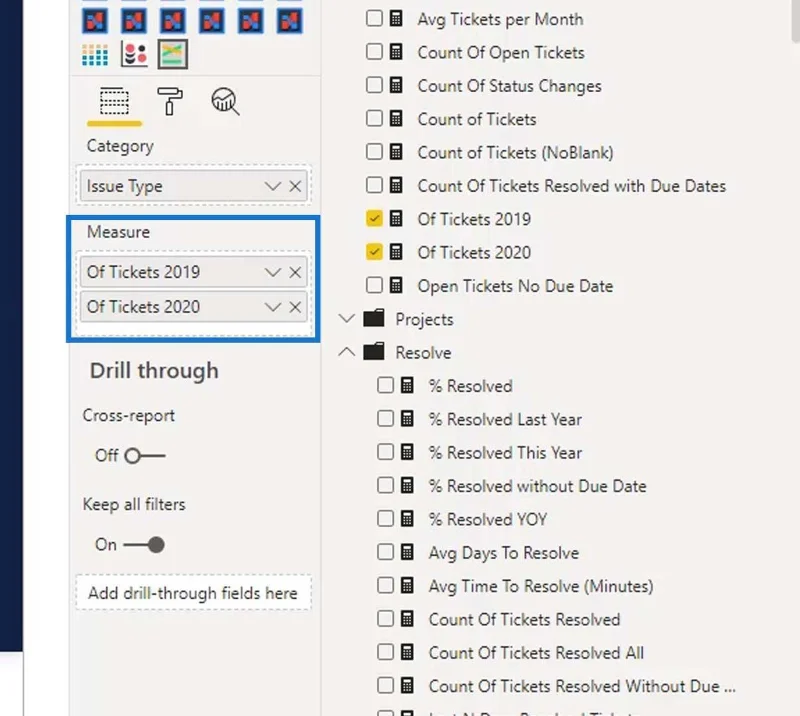Select the colorful dot grid custom visual
The height and width of the screenshot is (716, 800).
95,54
